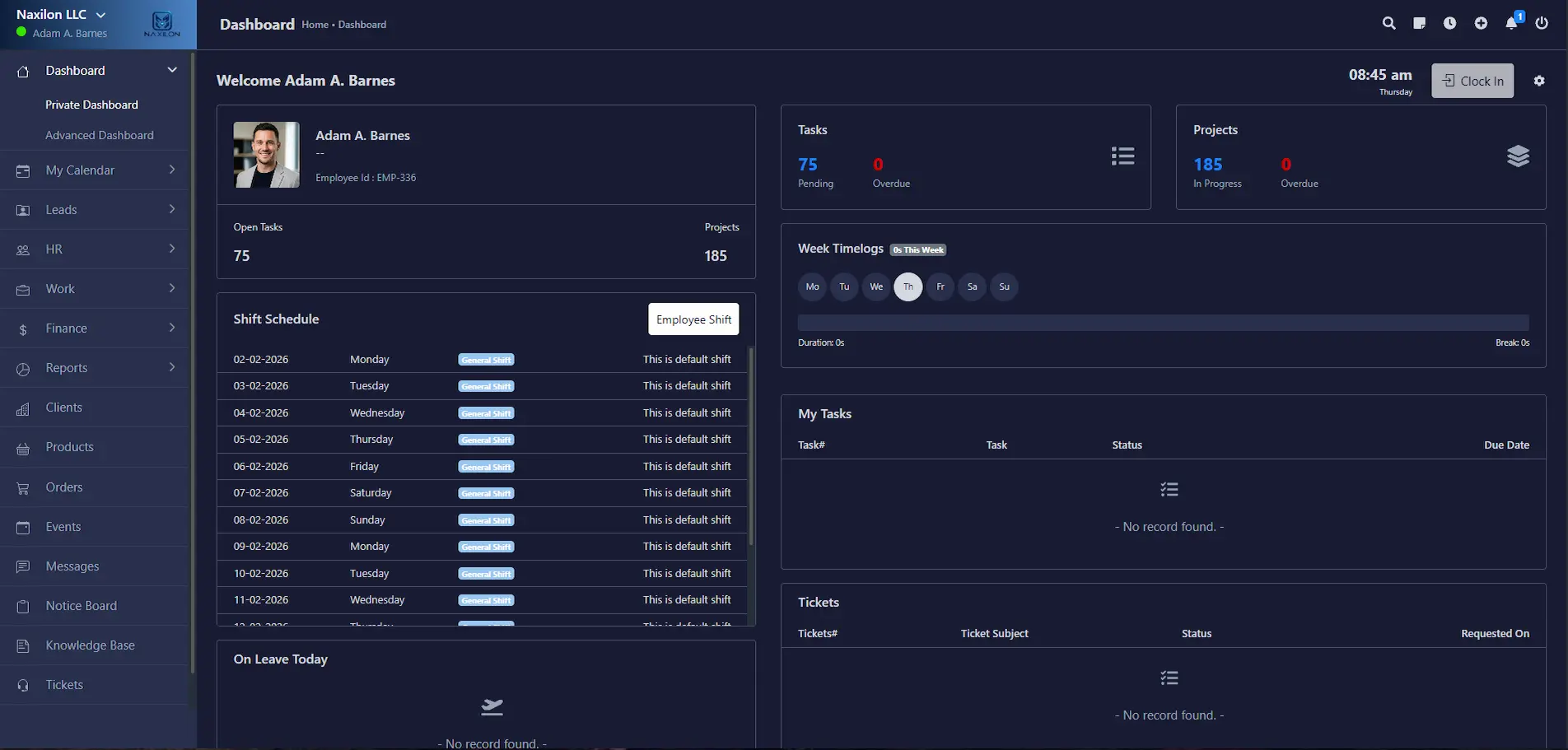The image size is (1568, 750).
Task: Click the 75 Pending tasks count
Action: 808,165
